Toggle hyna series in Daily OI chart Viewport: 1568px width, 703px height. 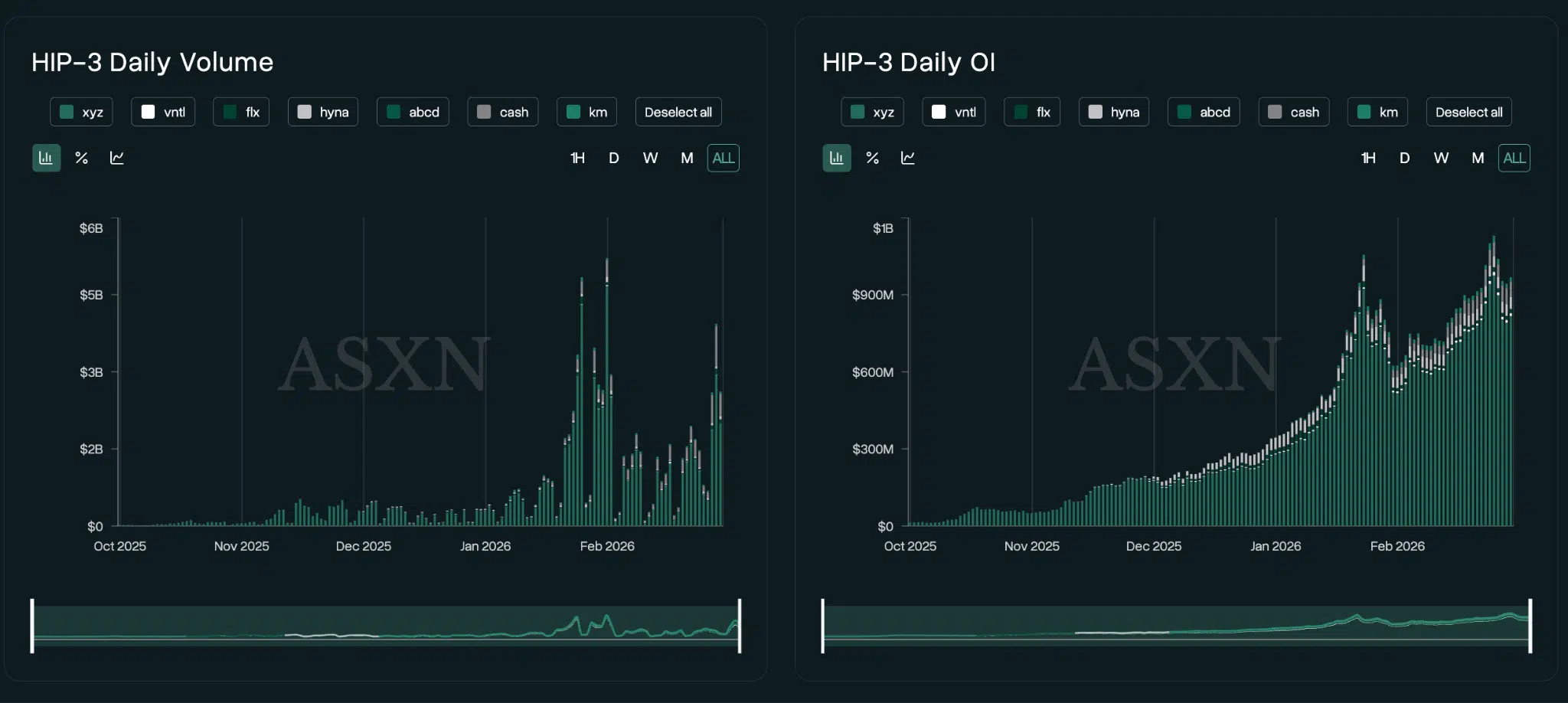pyautogui.click(x=1114, y=112)
